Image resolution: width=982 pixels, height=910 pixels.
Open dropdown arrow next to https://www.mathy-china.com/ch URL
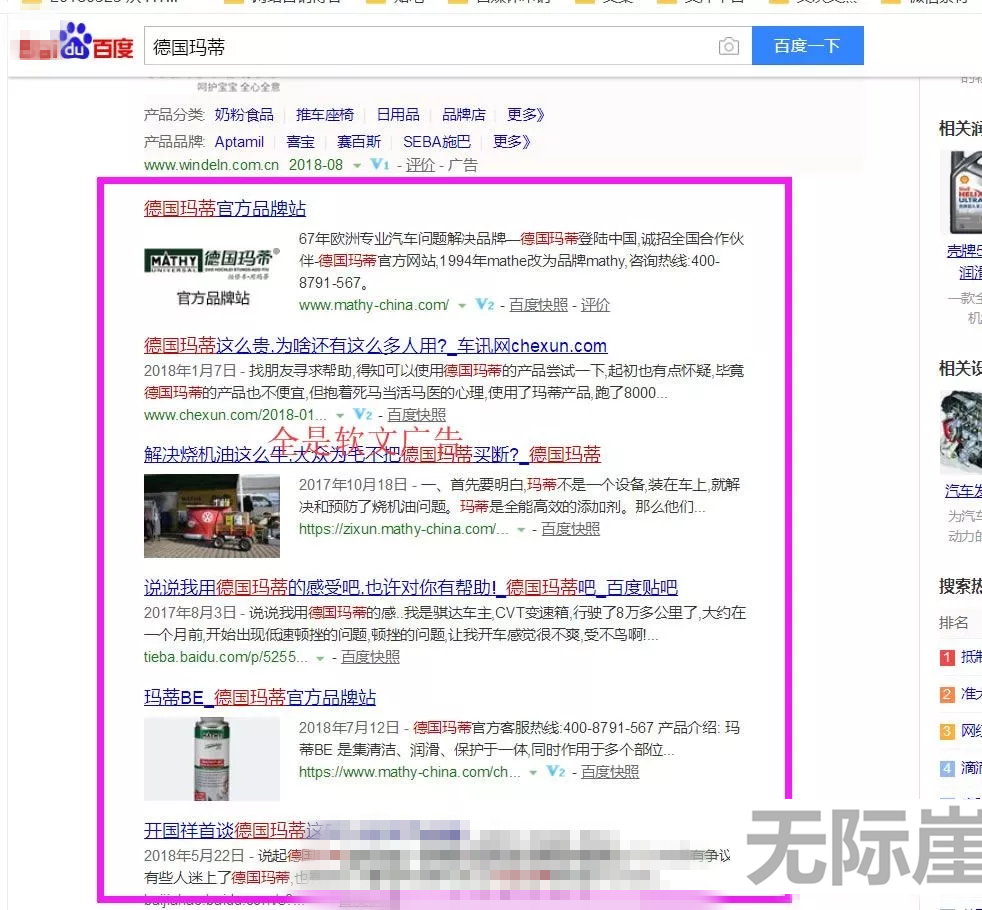coord(533,773)
